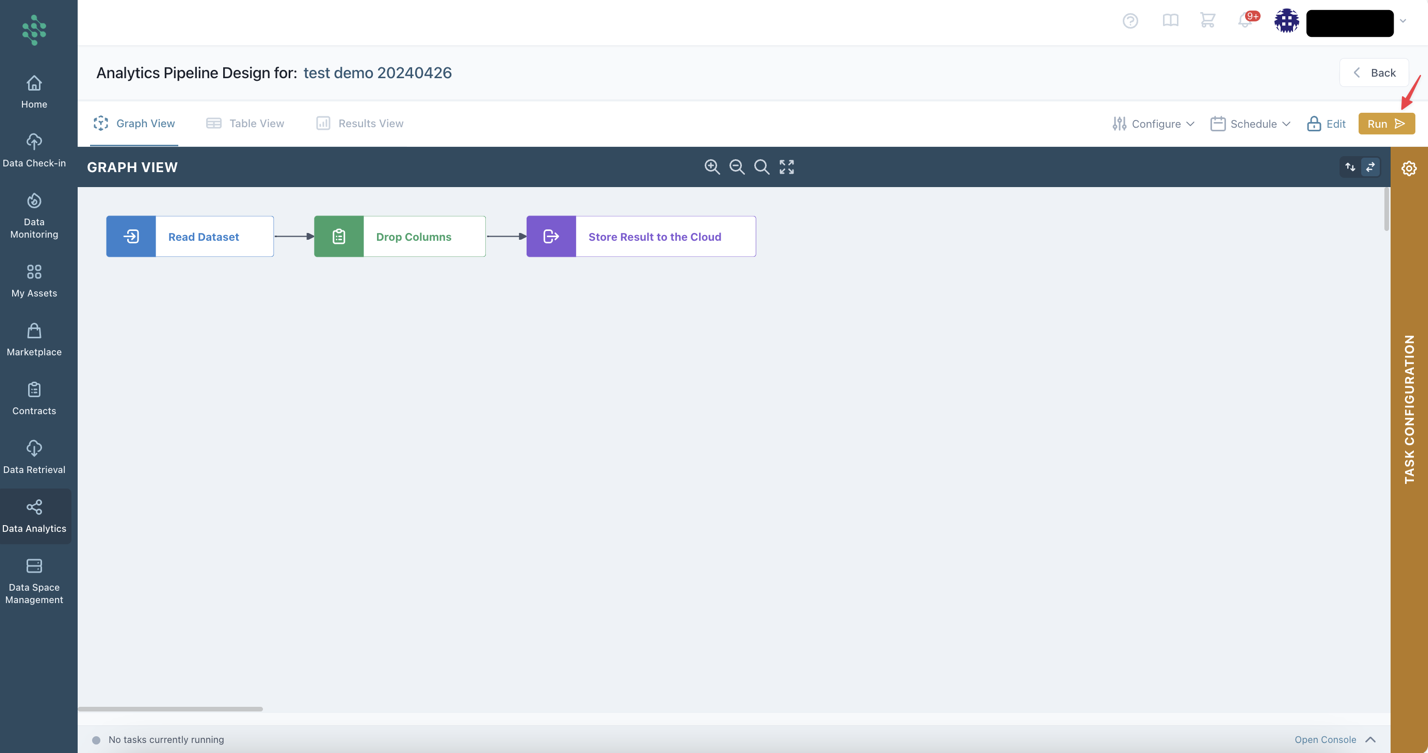Click the zoom in magnifier icon
Screen dimensions: 1428x753
712,167
